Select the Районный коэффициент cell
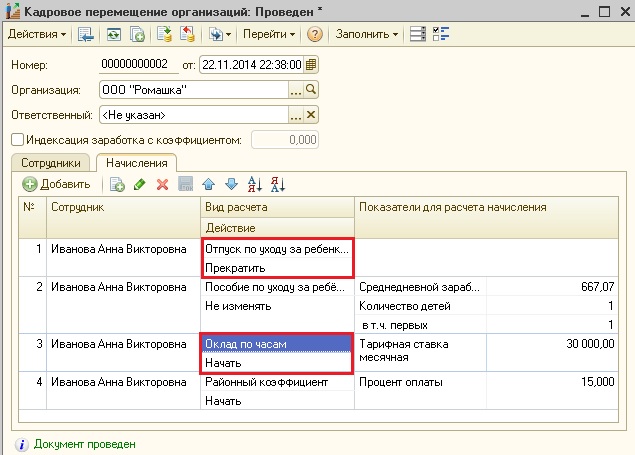This screenshot has width=635, height=455. (x=277, y=382)
